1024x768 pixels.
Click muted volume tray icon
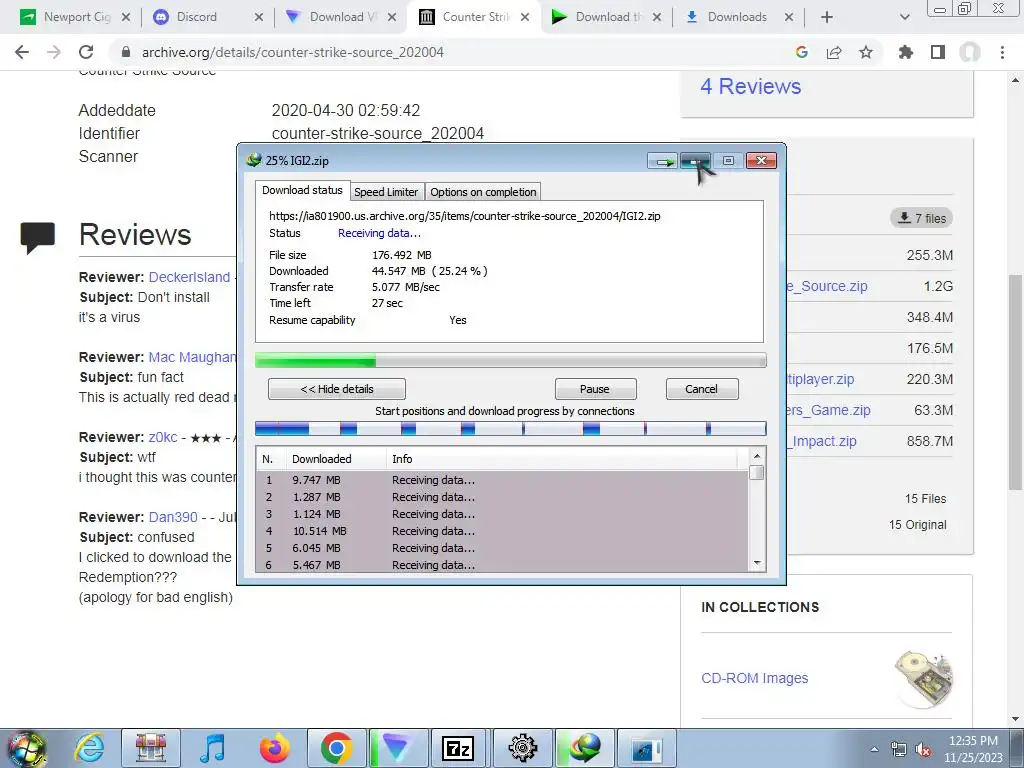[923, 749]
